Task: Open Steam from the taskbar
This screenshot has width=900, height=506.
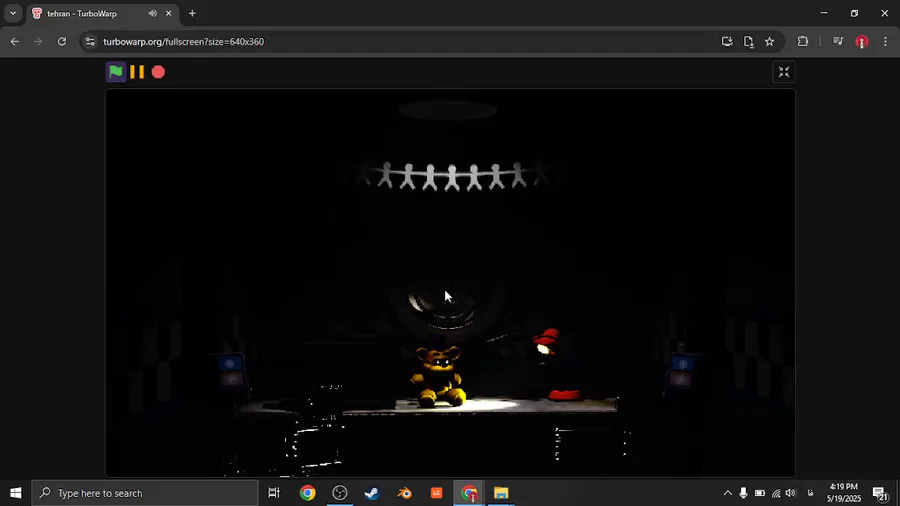Action: pos(372,493)
